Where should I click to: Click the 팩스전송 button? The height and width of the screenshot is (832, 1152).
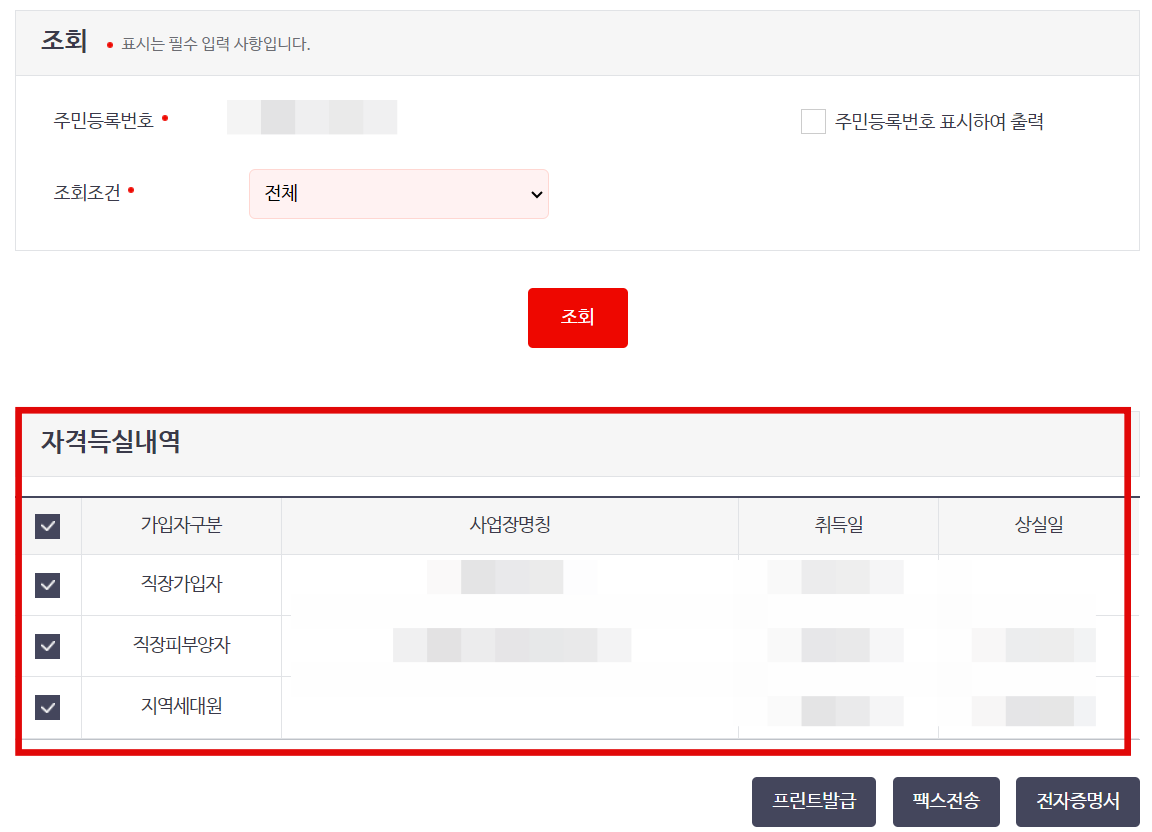tap(946, 801)
